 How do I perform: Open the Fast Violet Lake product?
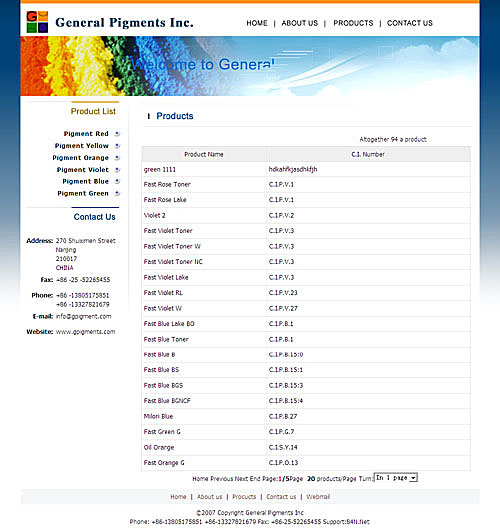[x=166, y=278]
